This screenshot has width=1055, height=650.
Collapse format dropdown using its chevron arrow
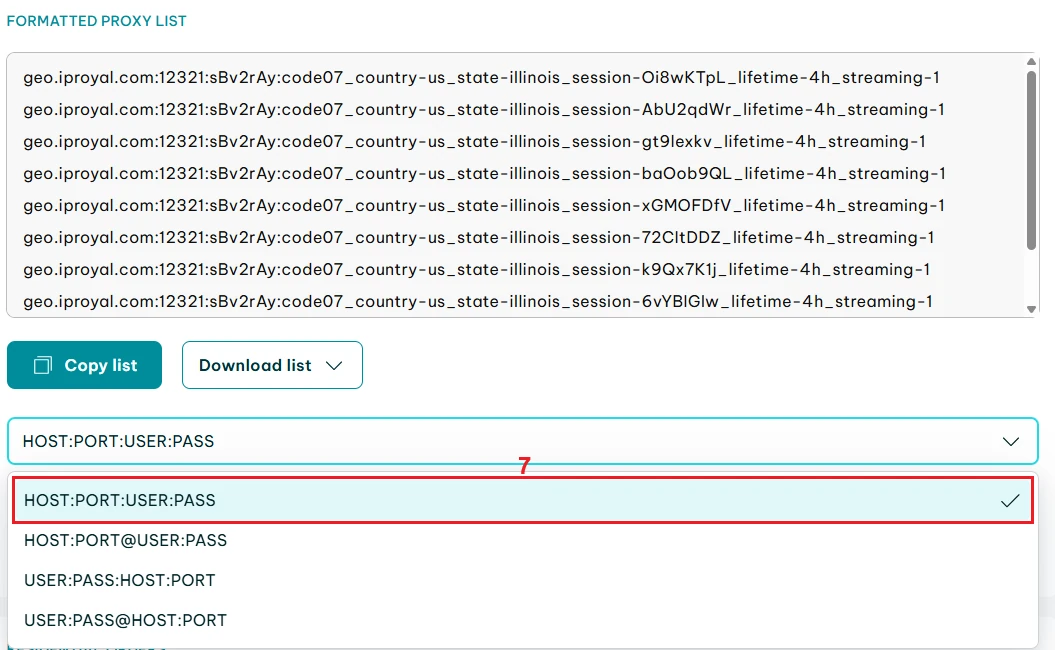[1011, 441]
